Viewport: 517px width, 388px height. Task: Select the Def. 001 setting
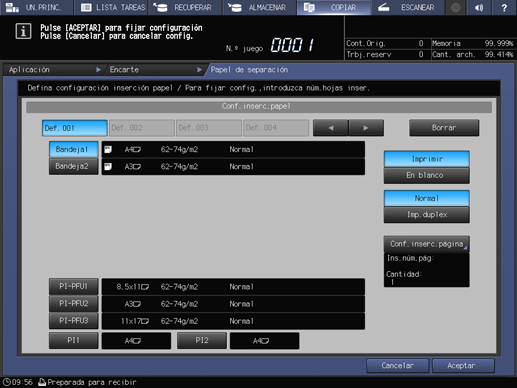click(75, 128)
